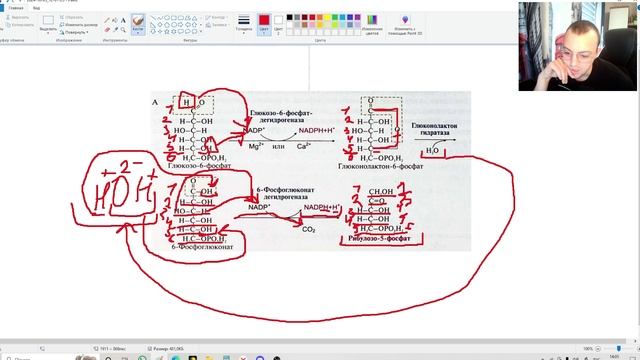The image size is (640, 360).
Task: Choose the Right arrow shape
Action: tap(181, 25)
